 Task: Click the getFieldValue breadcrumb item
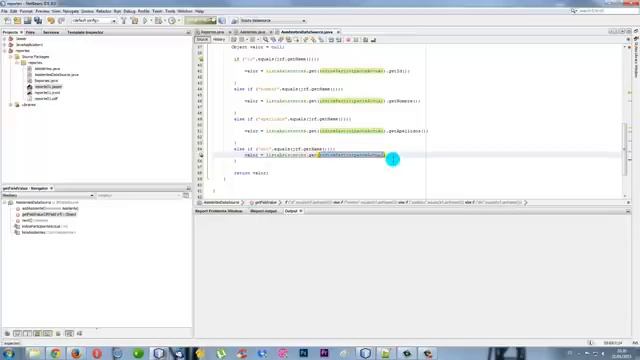tap(264, 202)
